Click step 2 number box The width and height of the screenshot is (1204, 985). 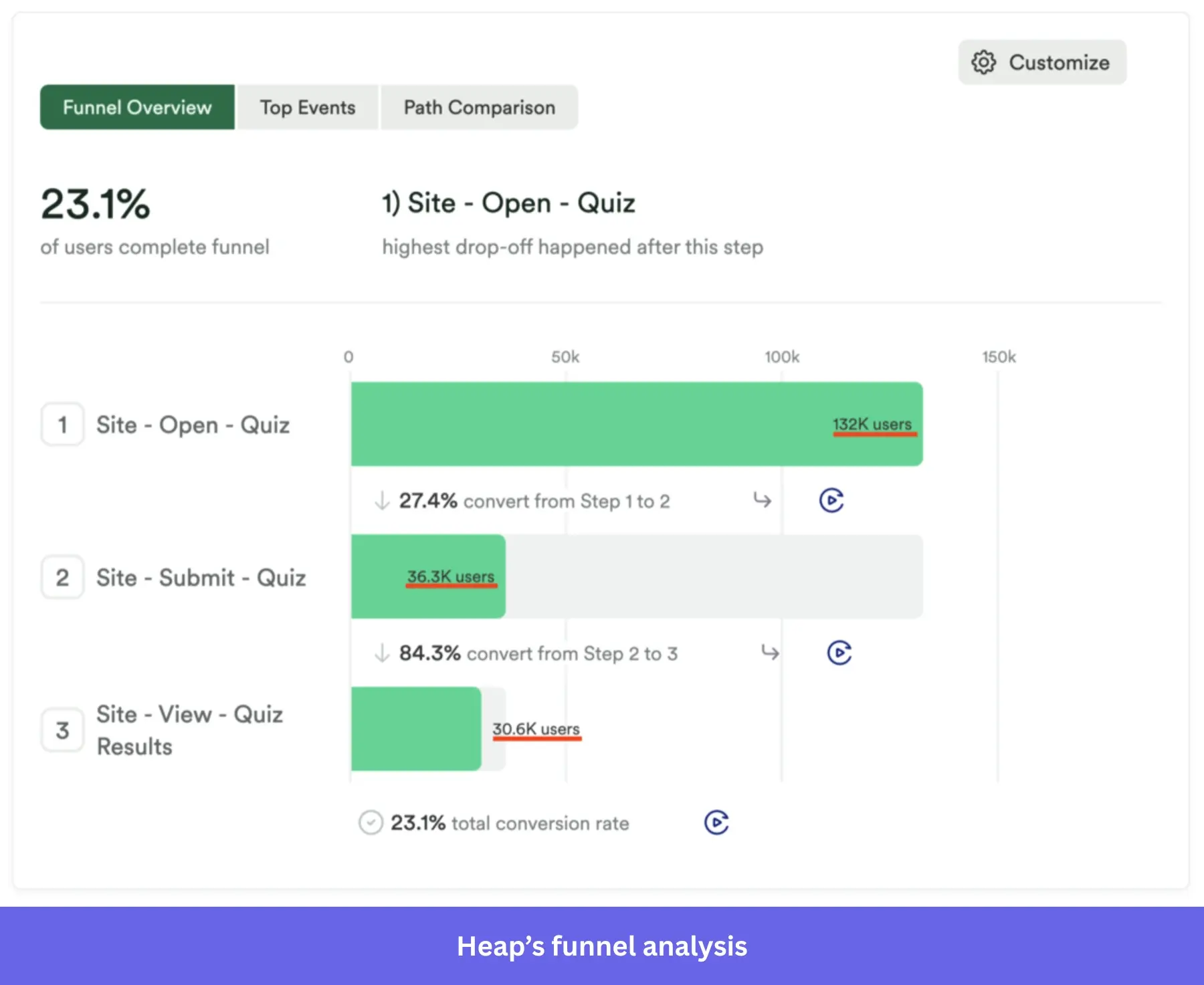(62, 577)
